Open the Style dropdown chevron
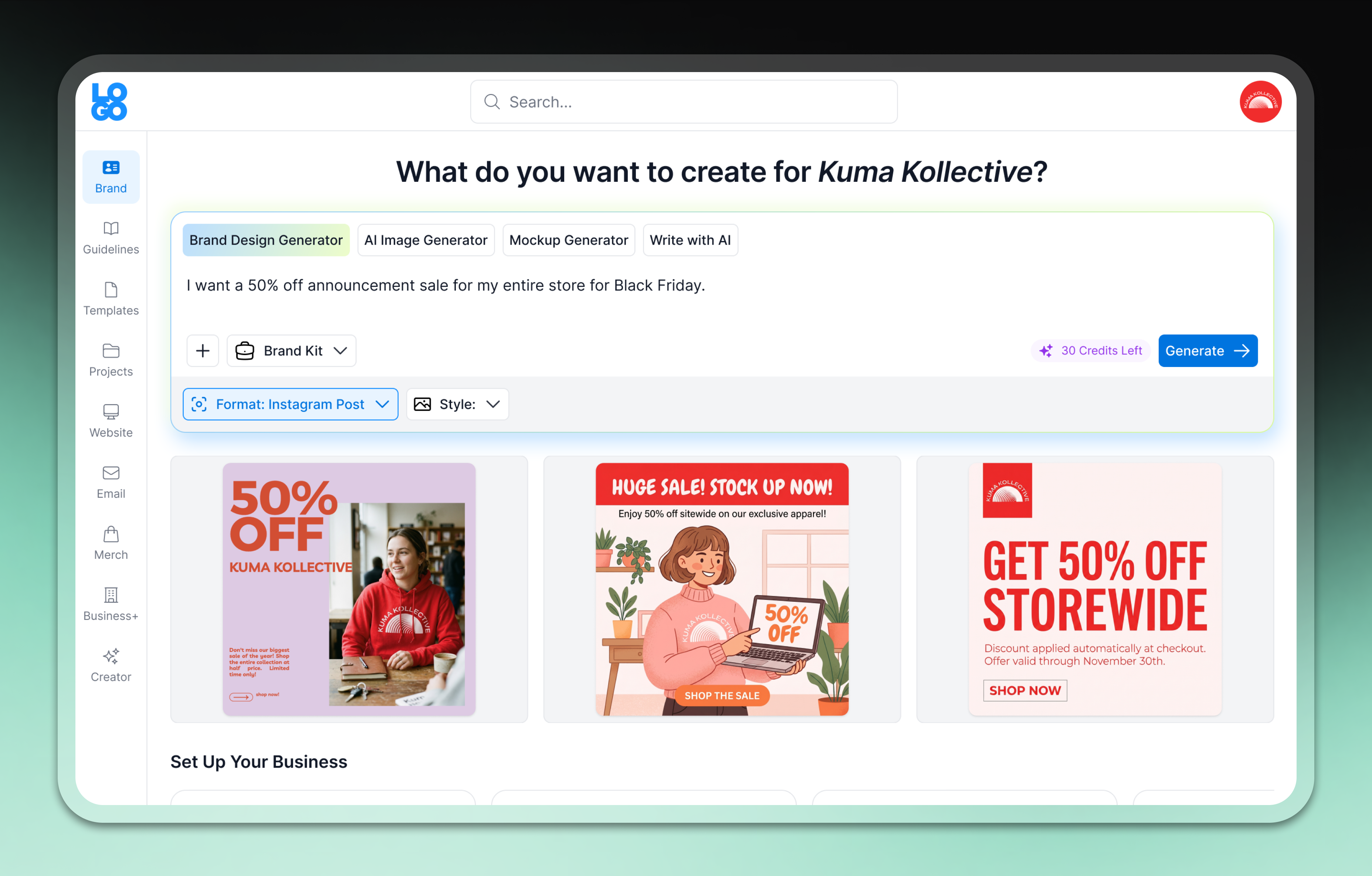Image resolution: width=1372 pixels, height=876 pixels. 493,404
